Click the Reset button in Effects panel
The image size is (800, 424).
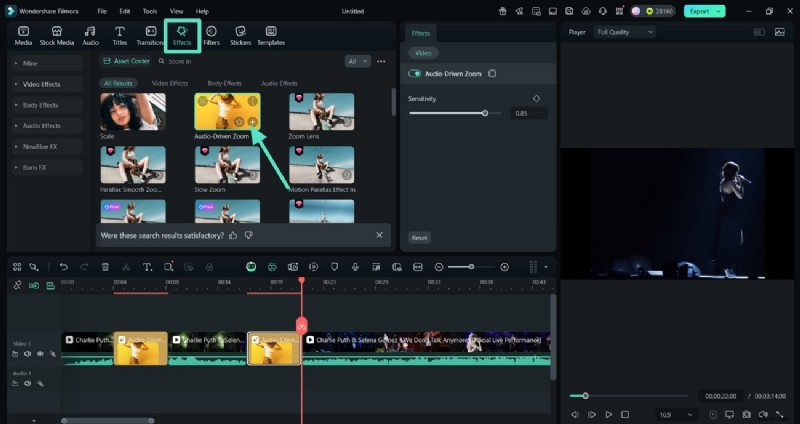click(420, 238)
